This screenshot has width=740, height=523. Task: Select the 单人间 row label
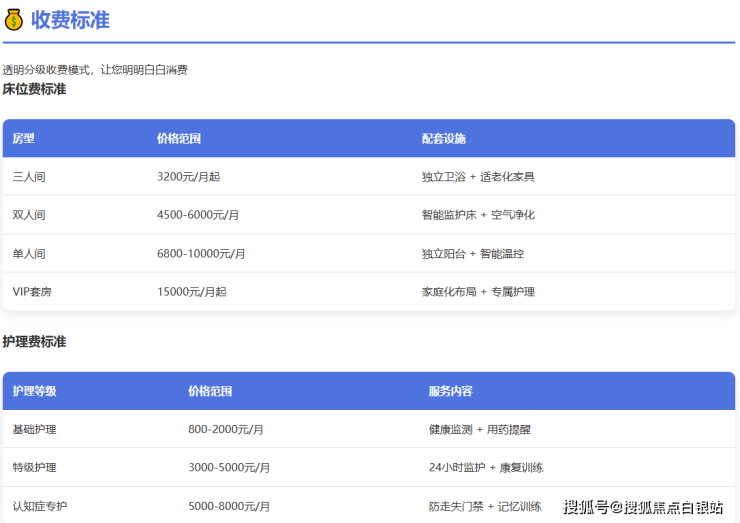(x=29, y=254)
